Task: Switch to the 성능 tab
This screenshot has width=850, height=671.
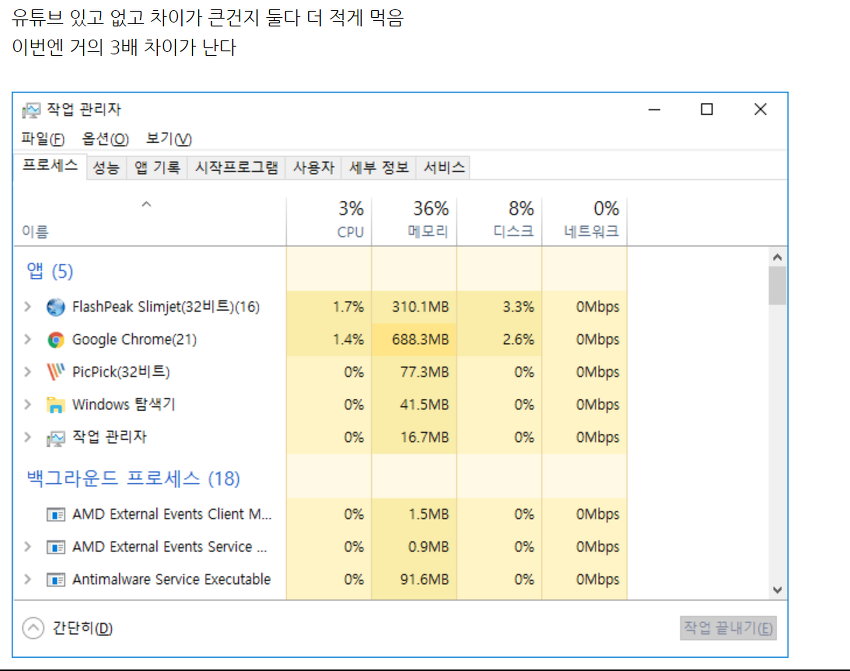Action: coord(106,167)
